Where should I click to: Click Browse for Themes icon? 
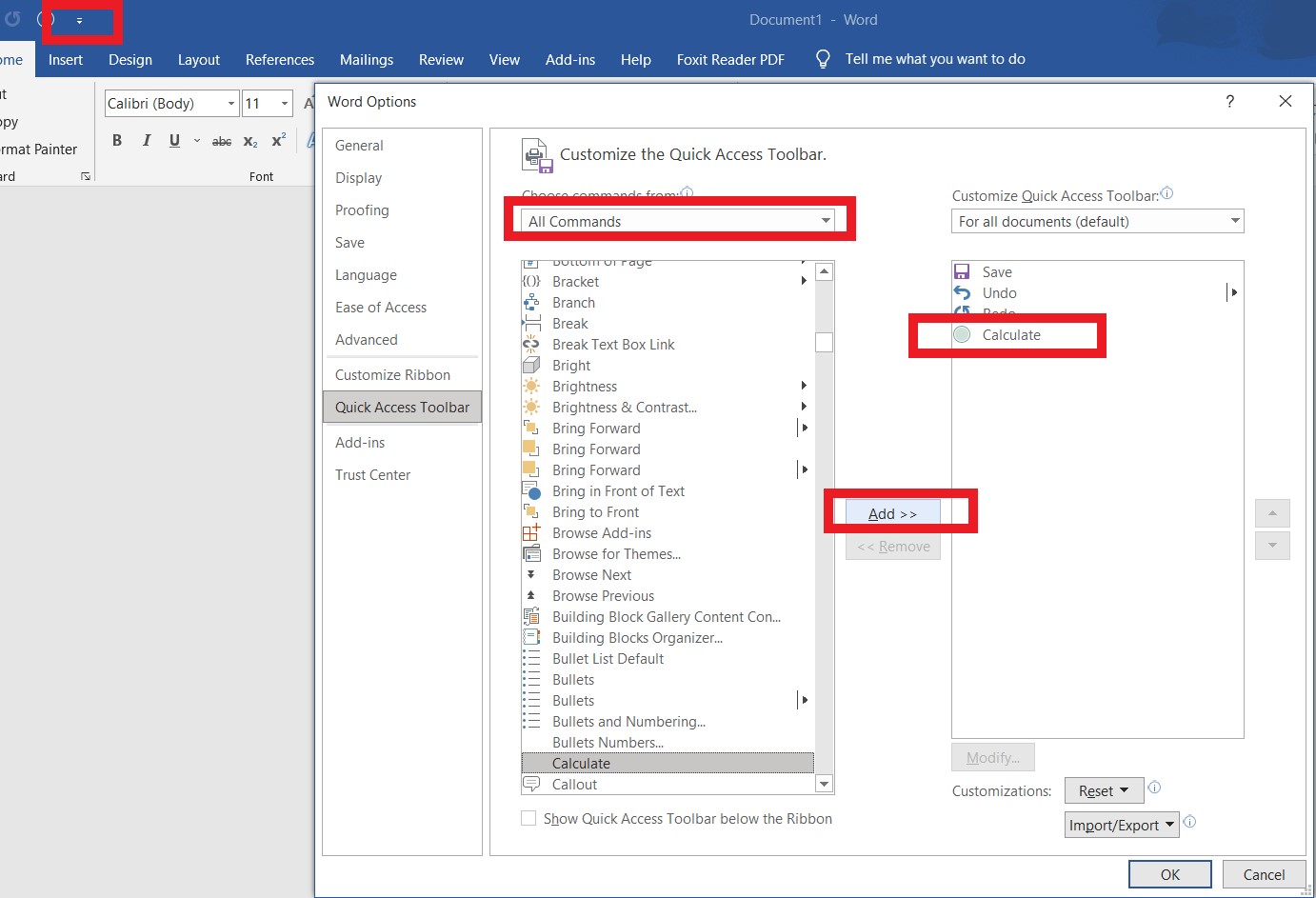531,553
